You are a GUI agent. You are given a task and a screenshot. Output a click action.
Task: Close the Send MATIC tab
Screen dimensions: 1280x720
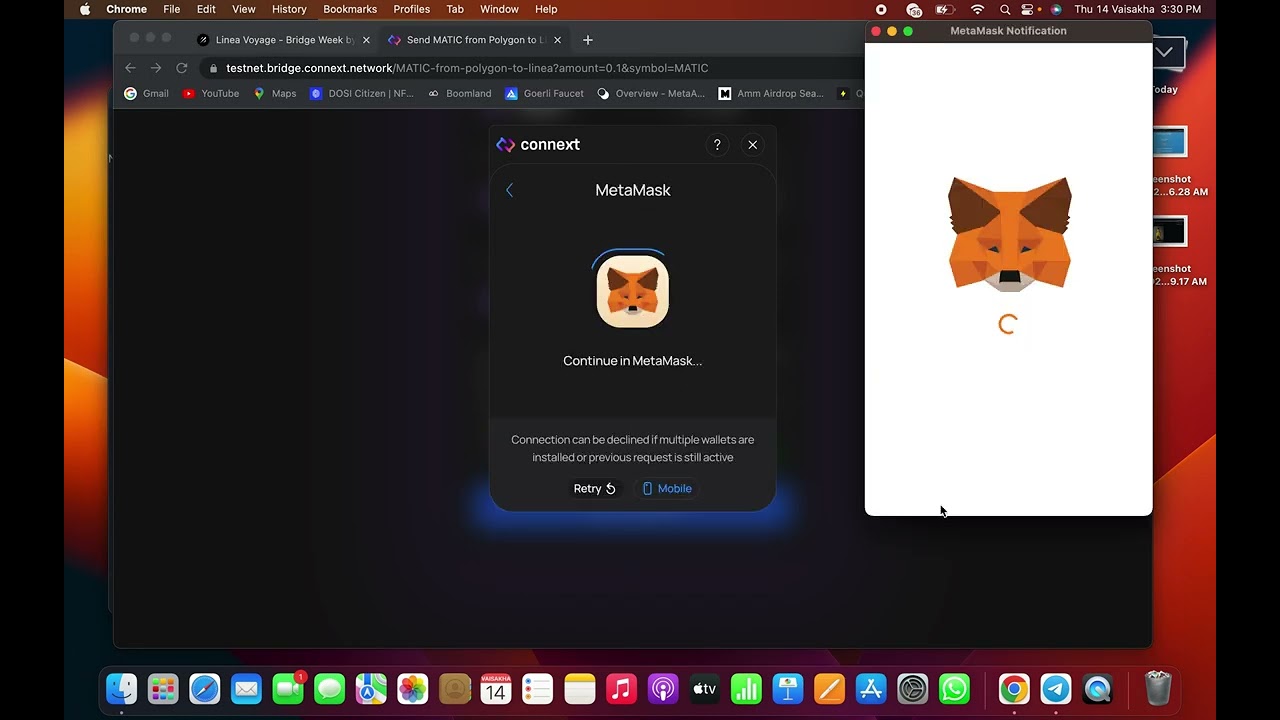pyautogui.click(x=557, y=40)
